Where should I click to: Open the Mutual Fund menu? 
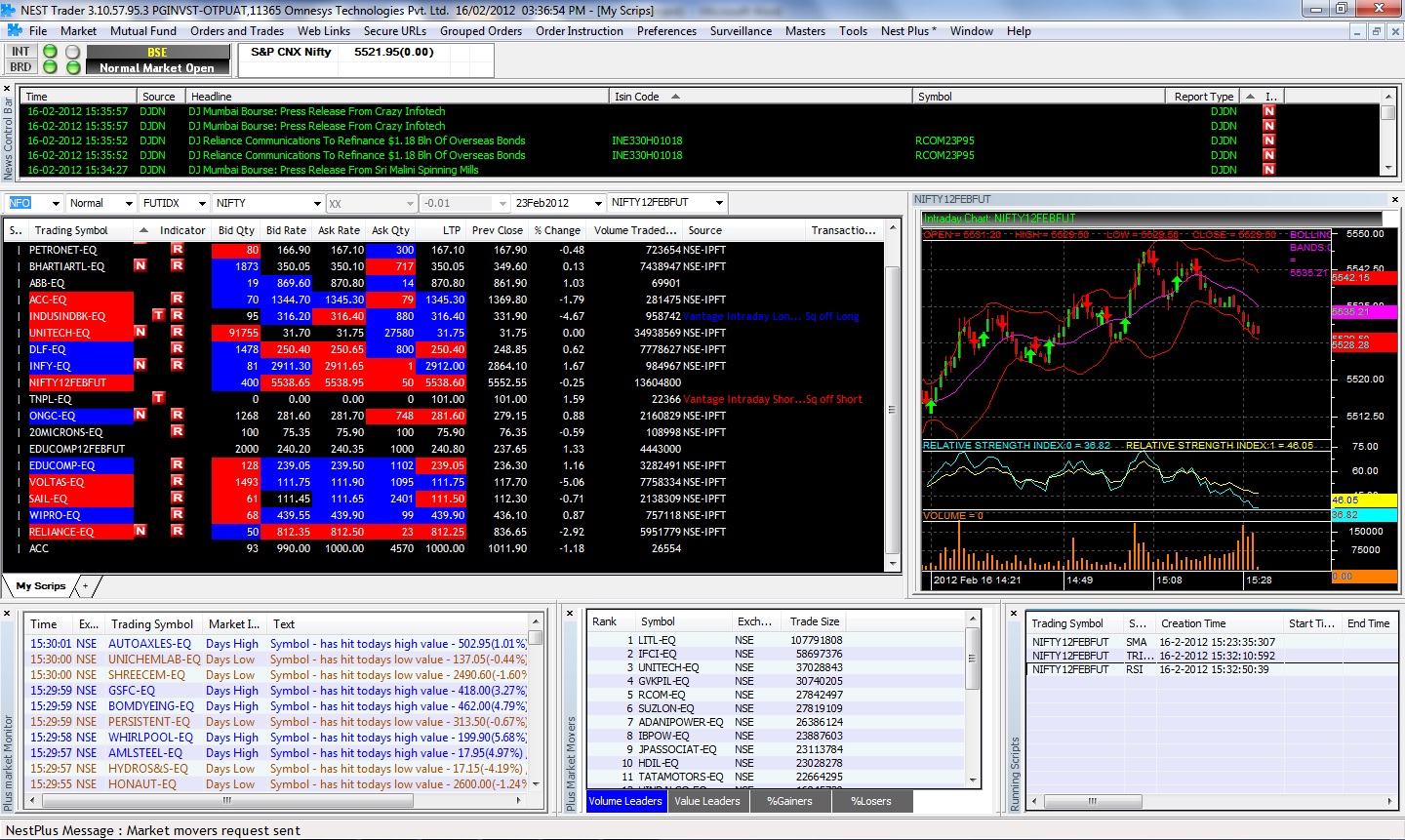coord(143,31)
